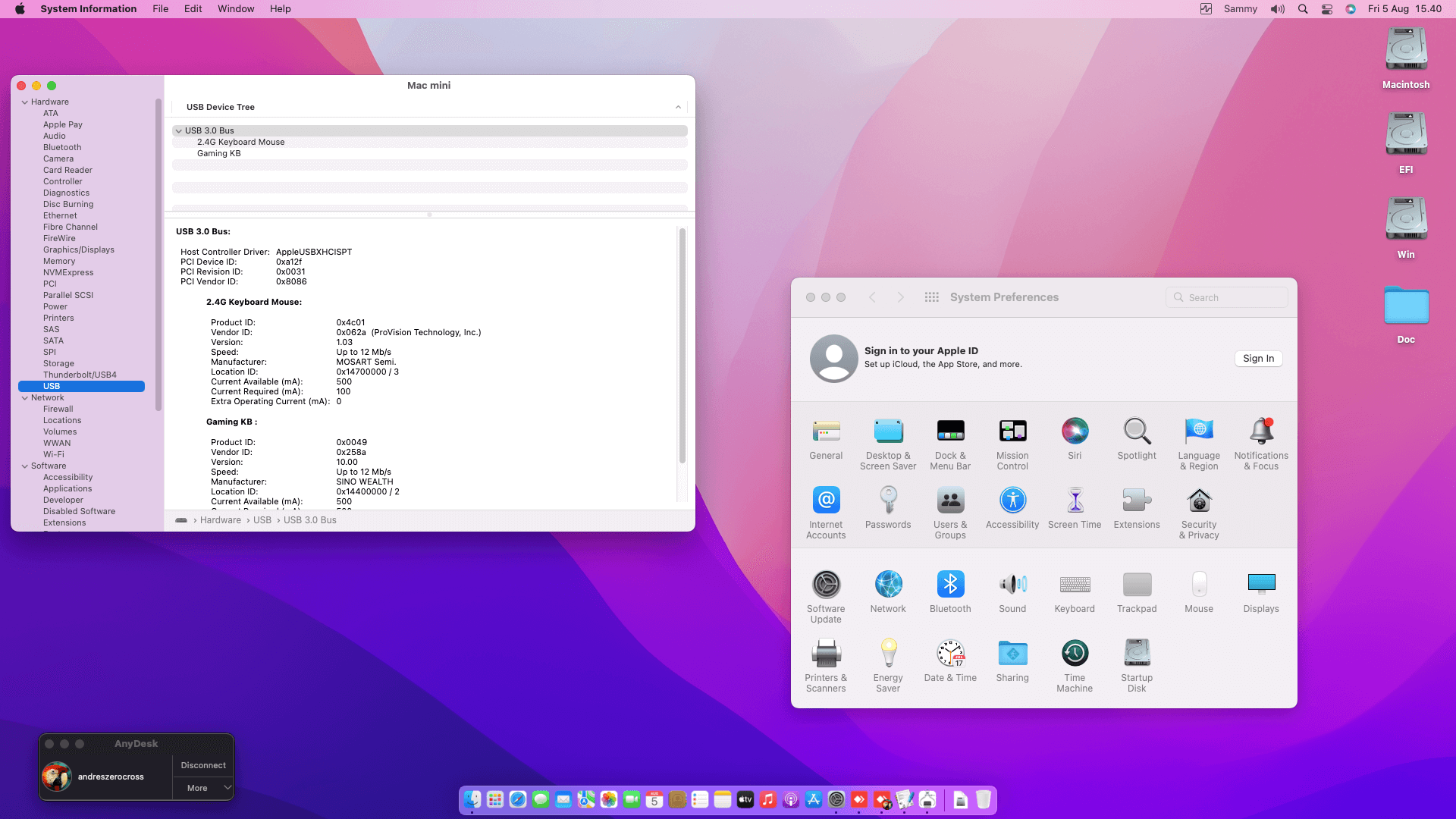This screenshot has width=1456, height=819.
Task: Show all preferences grid icon
Action: click(932, 297)
